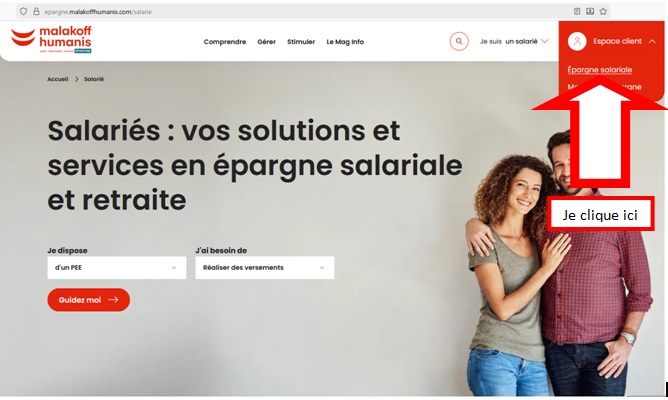Collapse the Espace client menu chevron
This screenshot has height=400, width=668.
coord(652,41)
